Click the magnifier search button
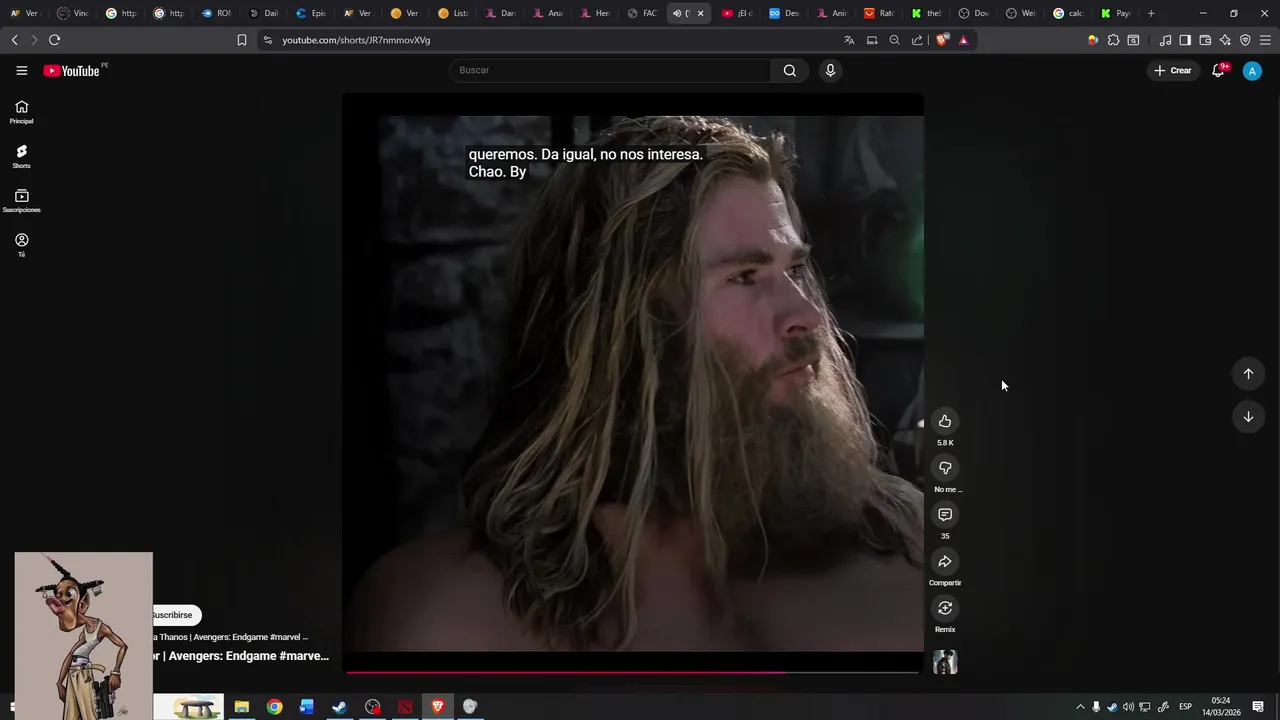Image resolution: width=1280 pixels, height=720 pixels. (x=790, y=70)
